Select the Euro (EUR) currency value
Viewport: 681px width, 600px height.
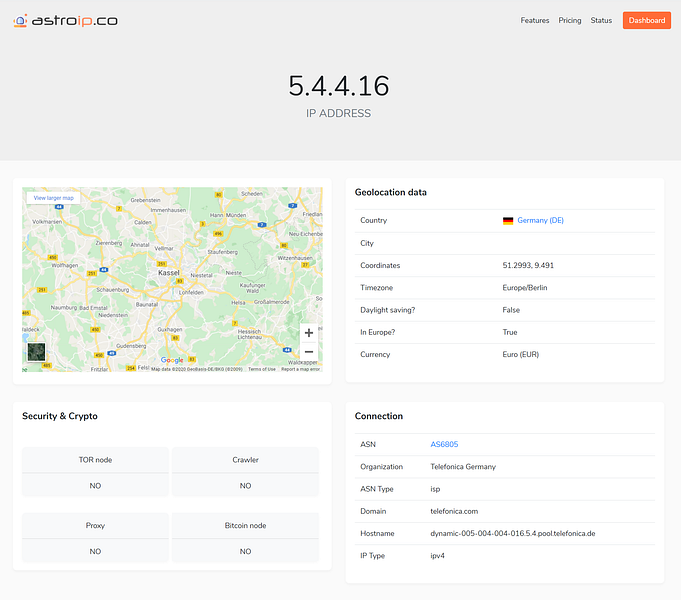520,355
